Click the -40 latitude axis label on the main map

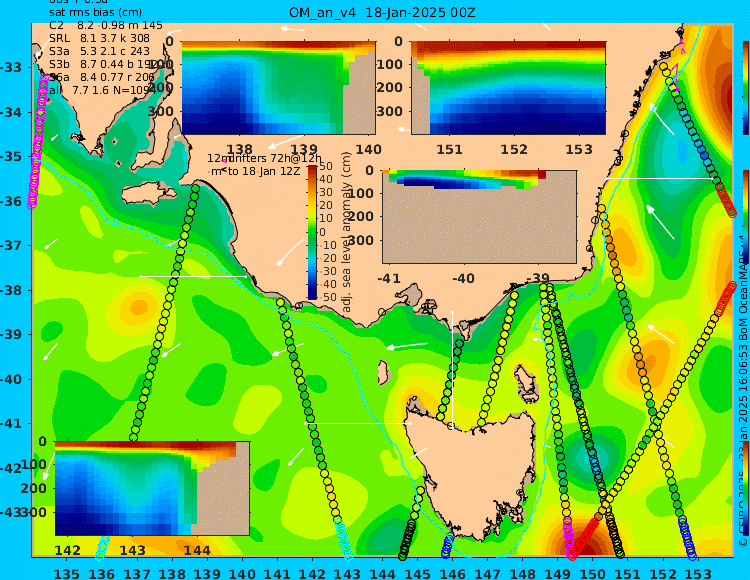pos(11,379)
